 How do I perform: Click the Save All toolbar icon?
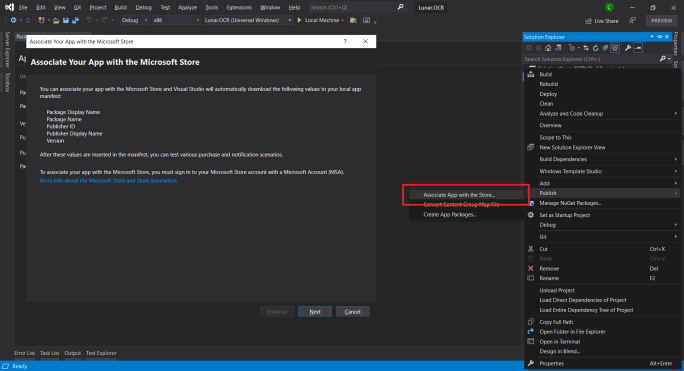(75, 20)
